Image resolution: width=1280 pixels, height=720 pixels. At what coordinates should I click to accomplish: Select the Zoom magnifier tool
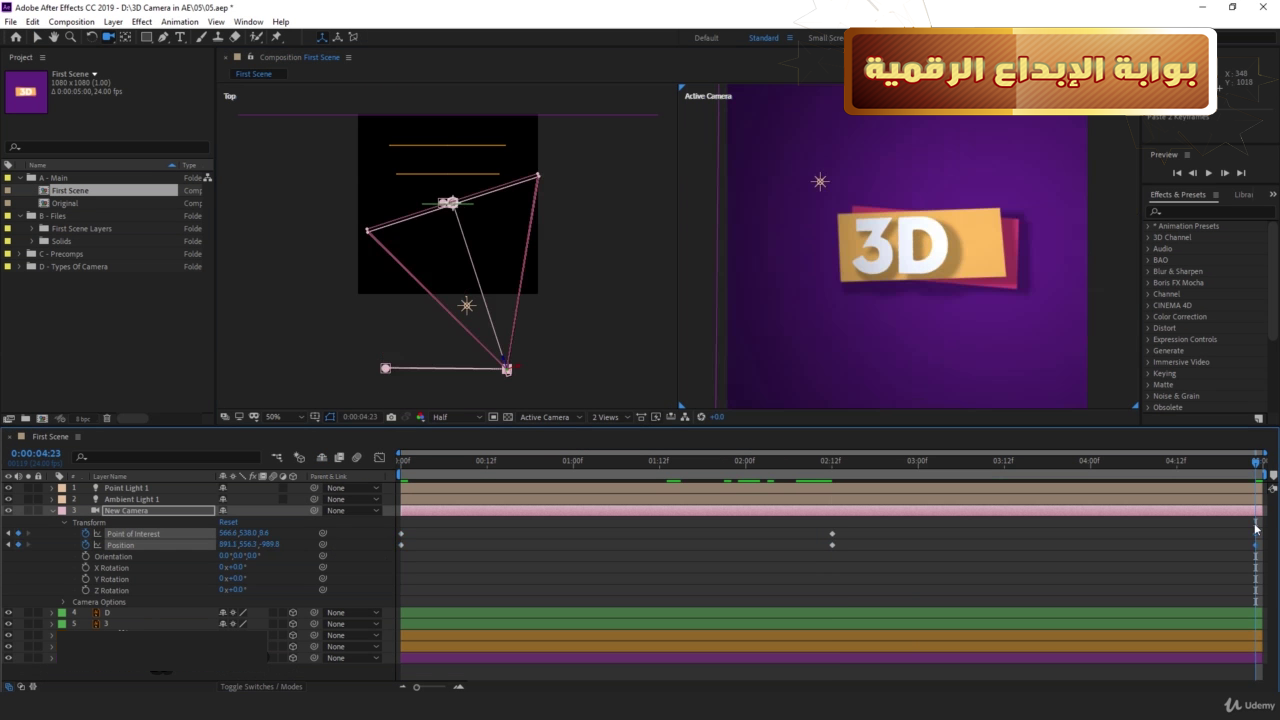click(70, 37)
